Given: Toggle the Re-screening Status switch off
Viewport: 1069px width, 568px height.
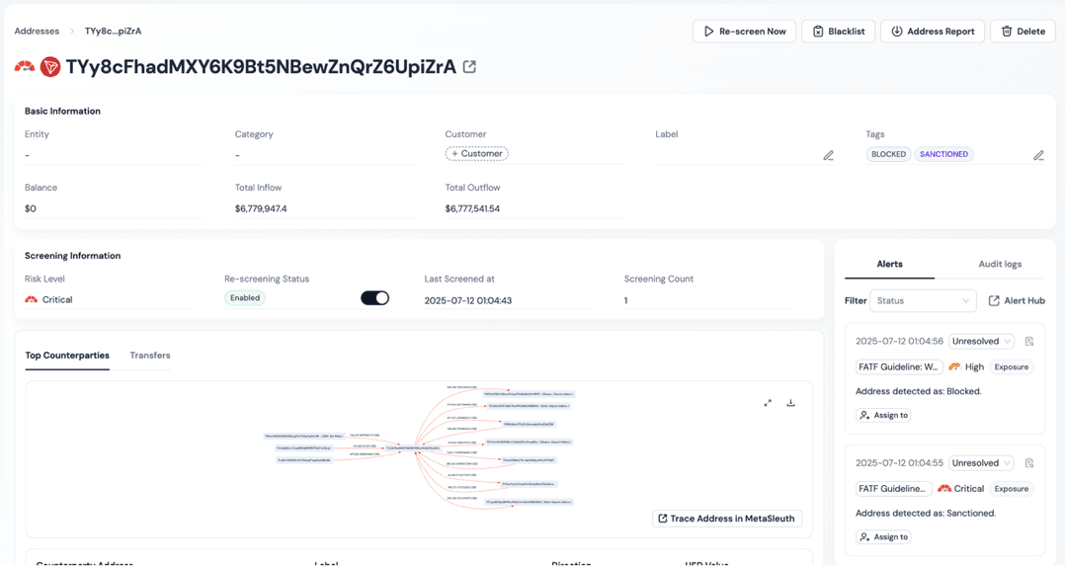Looking at the screenshot, I should click(x=375, y=298).
